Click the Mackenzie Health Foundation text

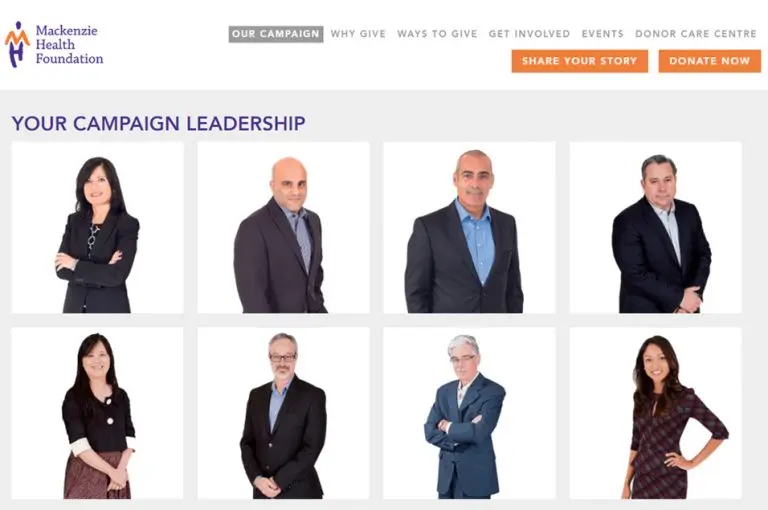click(x=69, y=45)
